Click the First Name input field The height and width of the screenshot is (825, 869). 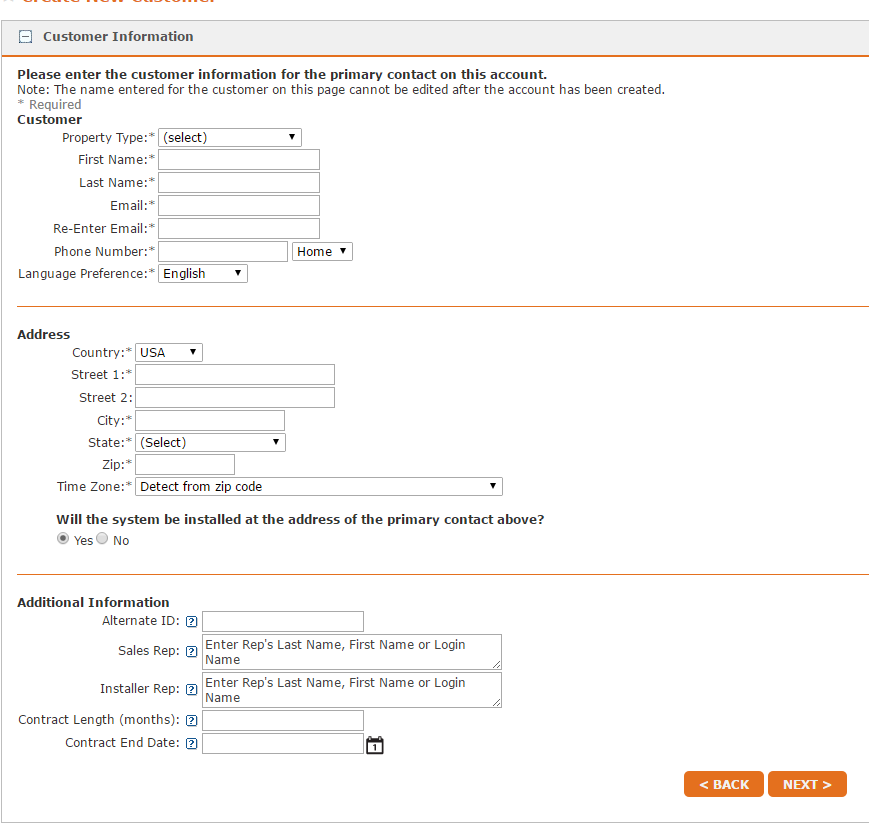[239, 160]
